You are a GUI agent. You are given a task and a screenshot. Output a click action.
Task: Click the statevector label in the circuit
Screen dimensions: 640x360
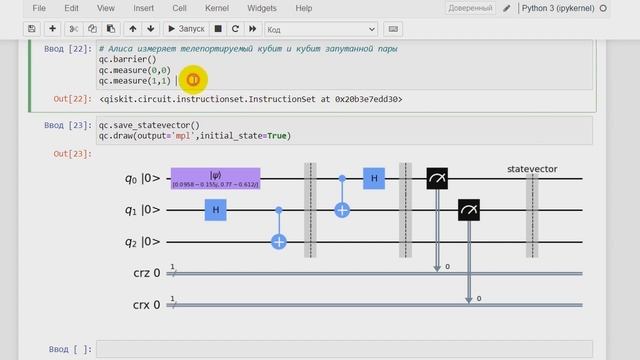[x=532, y=169]
